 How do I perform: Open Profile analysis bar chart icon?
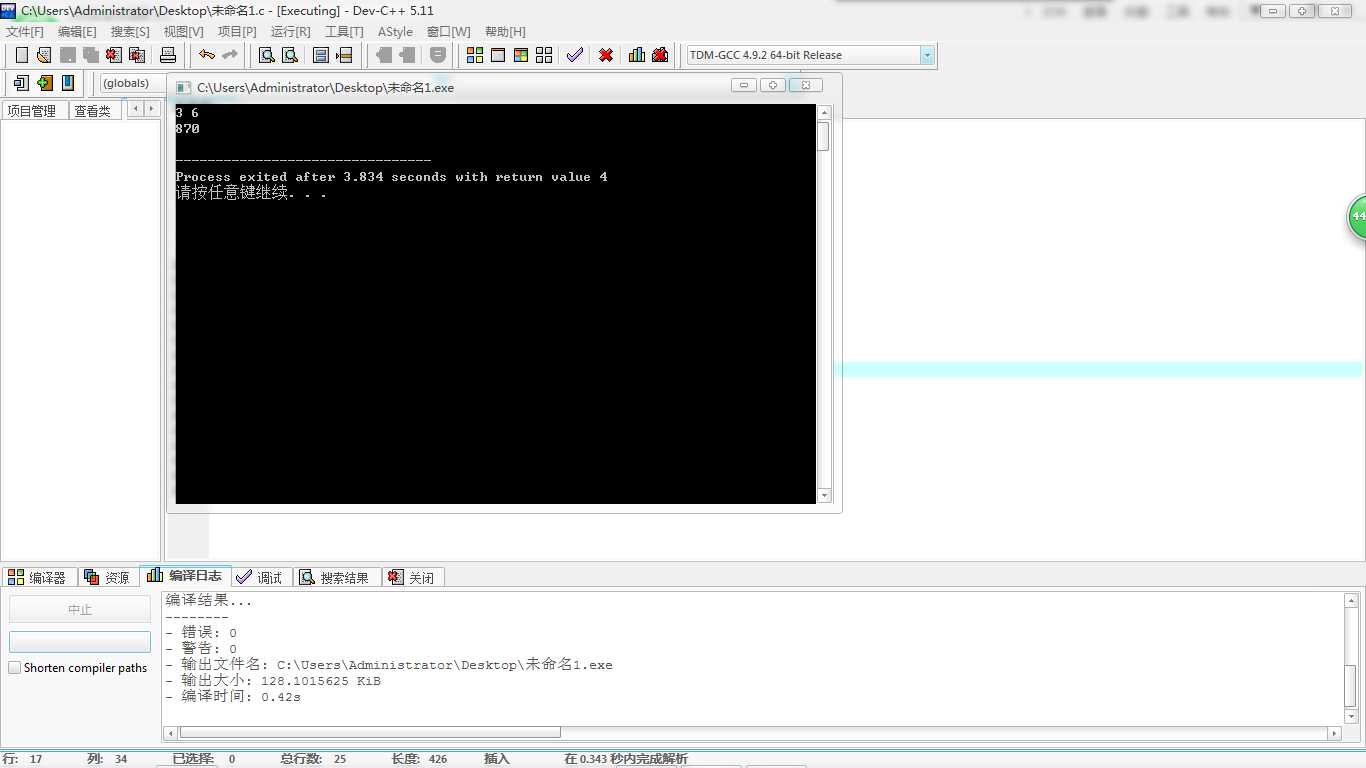[637, 55]
